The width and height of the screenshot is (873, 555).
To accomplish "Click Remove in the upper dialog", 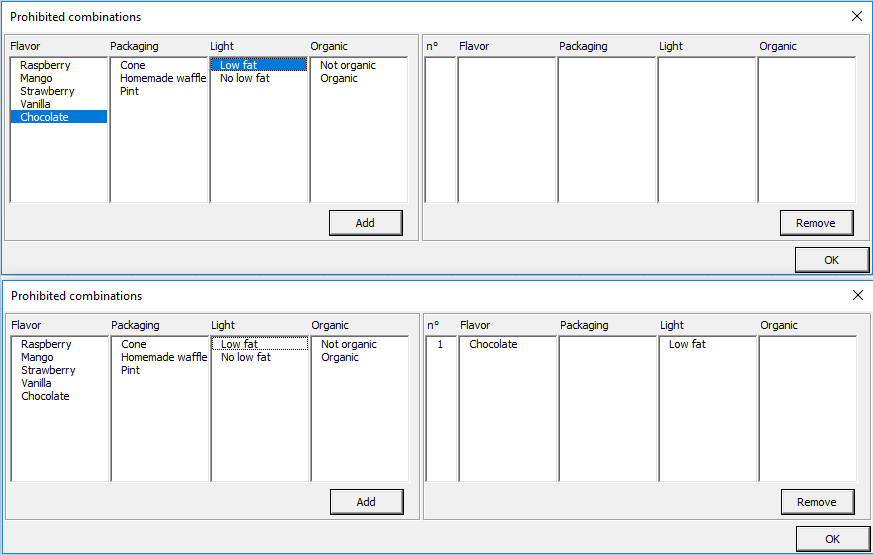I will pos(816,223).
